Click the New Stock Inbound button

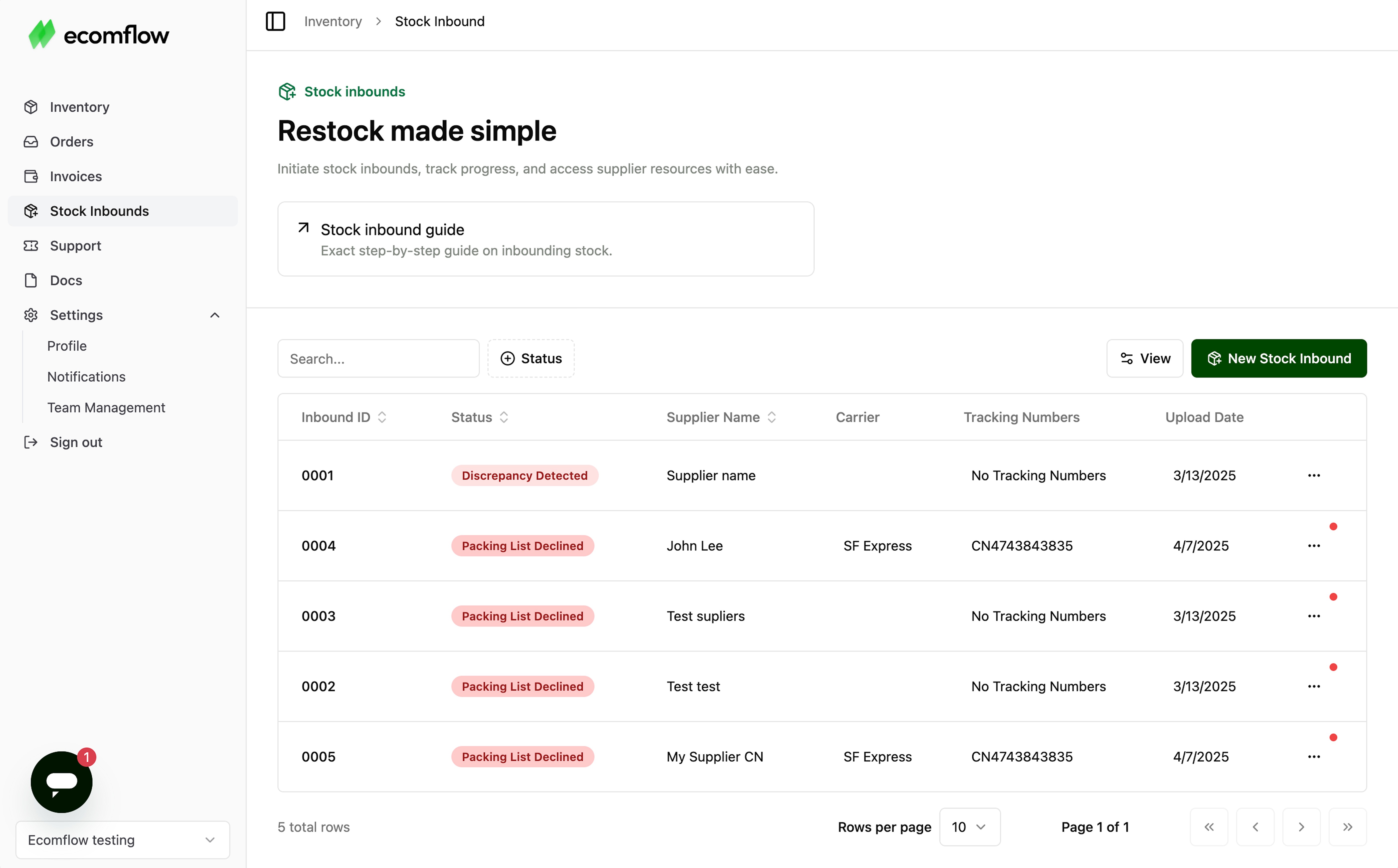pos(1278,358)
